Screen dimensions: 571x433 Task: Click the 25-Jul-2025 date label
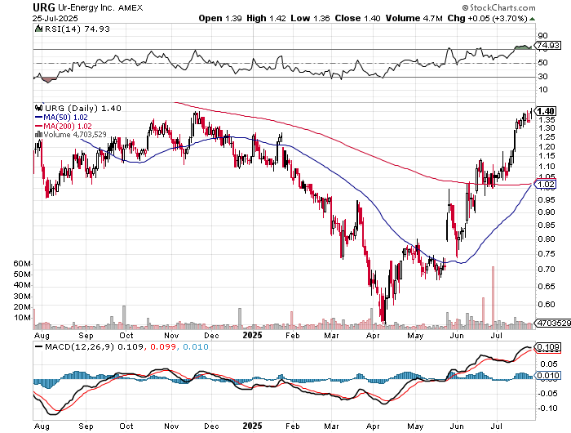point(55,18)
